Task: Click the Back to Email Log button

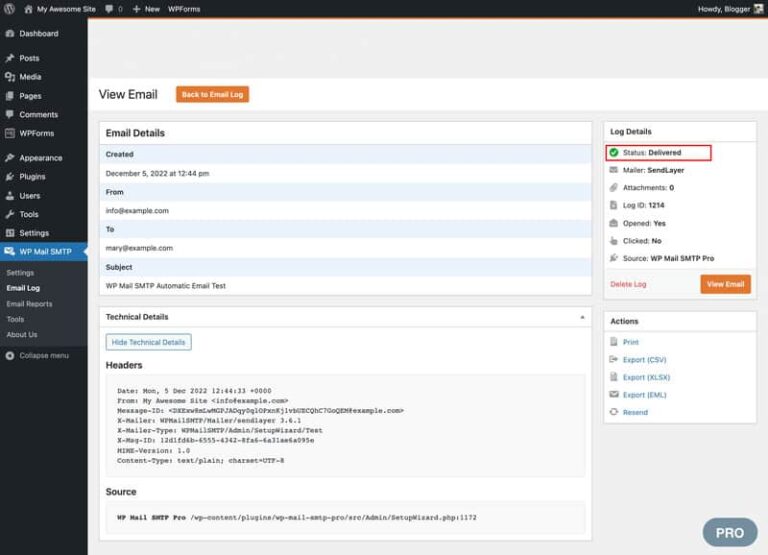Action: [x=212, y=94]
